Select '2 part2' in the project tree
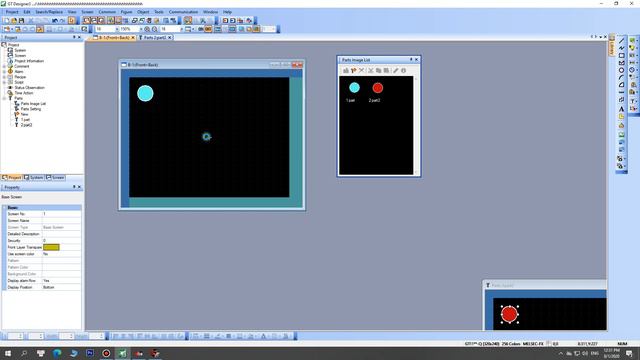 pyautogui.click(x=26, y=125)
